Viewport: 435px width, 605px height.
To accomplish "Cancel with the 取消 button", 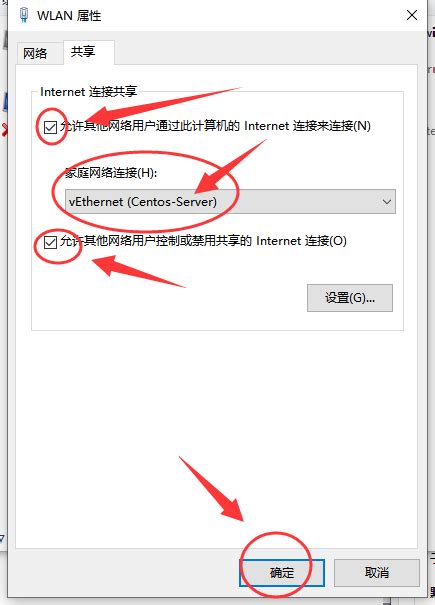I will click(377, 573).
